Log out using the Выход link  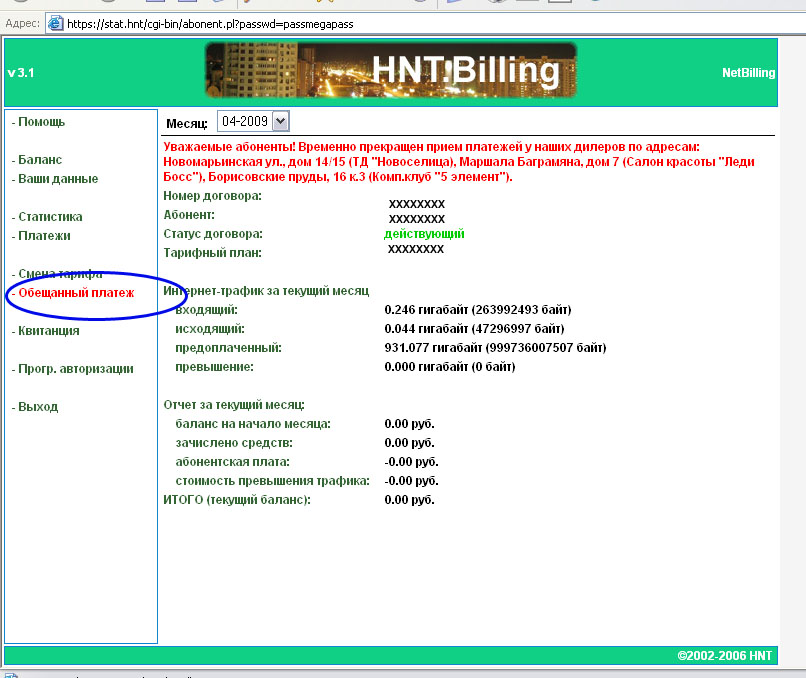coord(38,407)
